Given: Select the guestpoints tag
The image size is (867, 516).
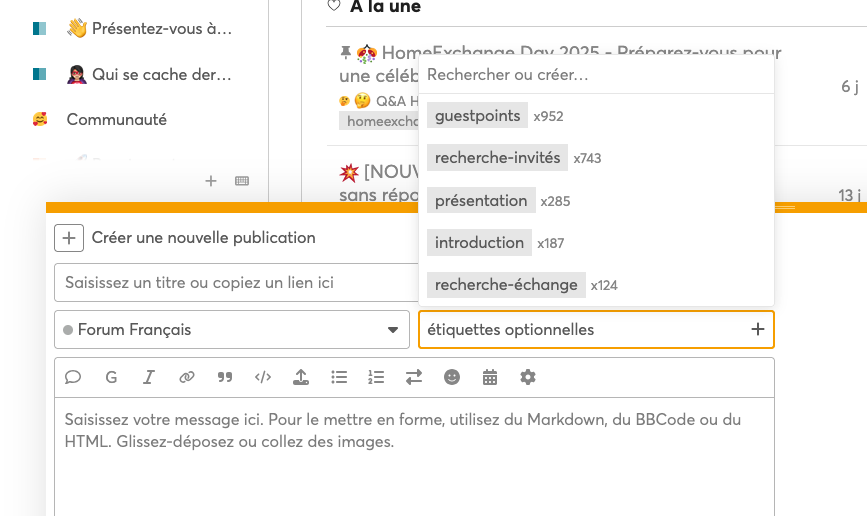Looking at the screenshot, I should [x=479, y=116].
